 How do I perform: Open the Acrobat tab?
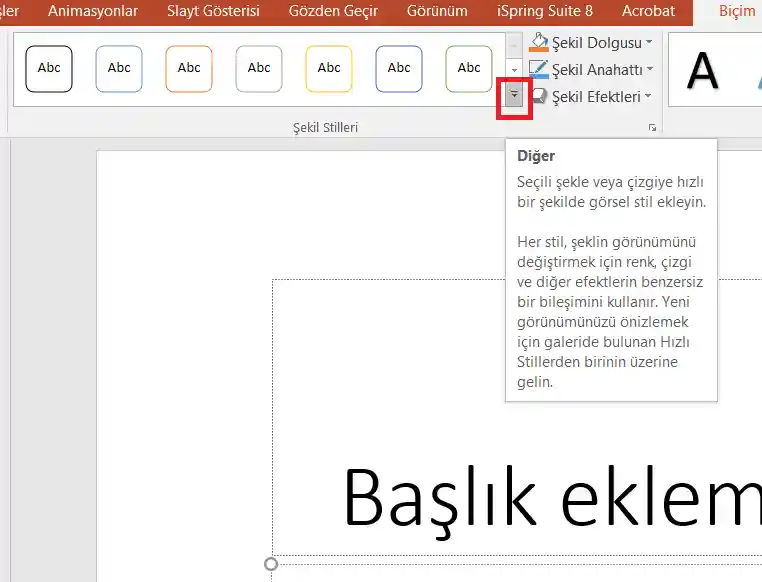click(x=648, y=11)
